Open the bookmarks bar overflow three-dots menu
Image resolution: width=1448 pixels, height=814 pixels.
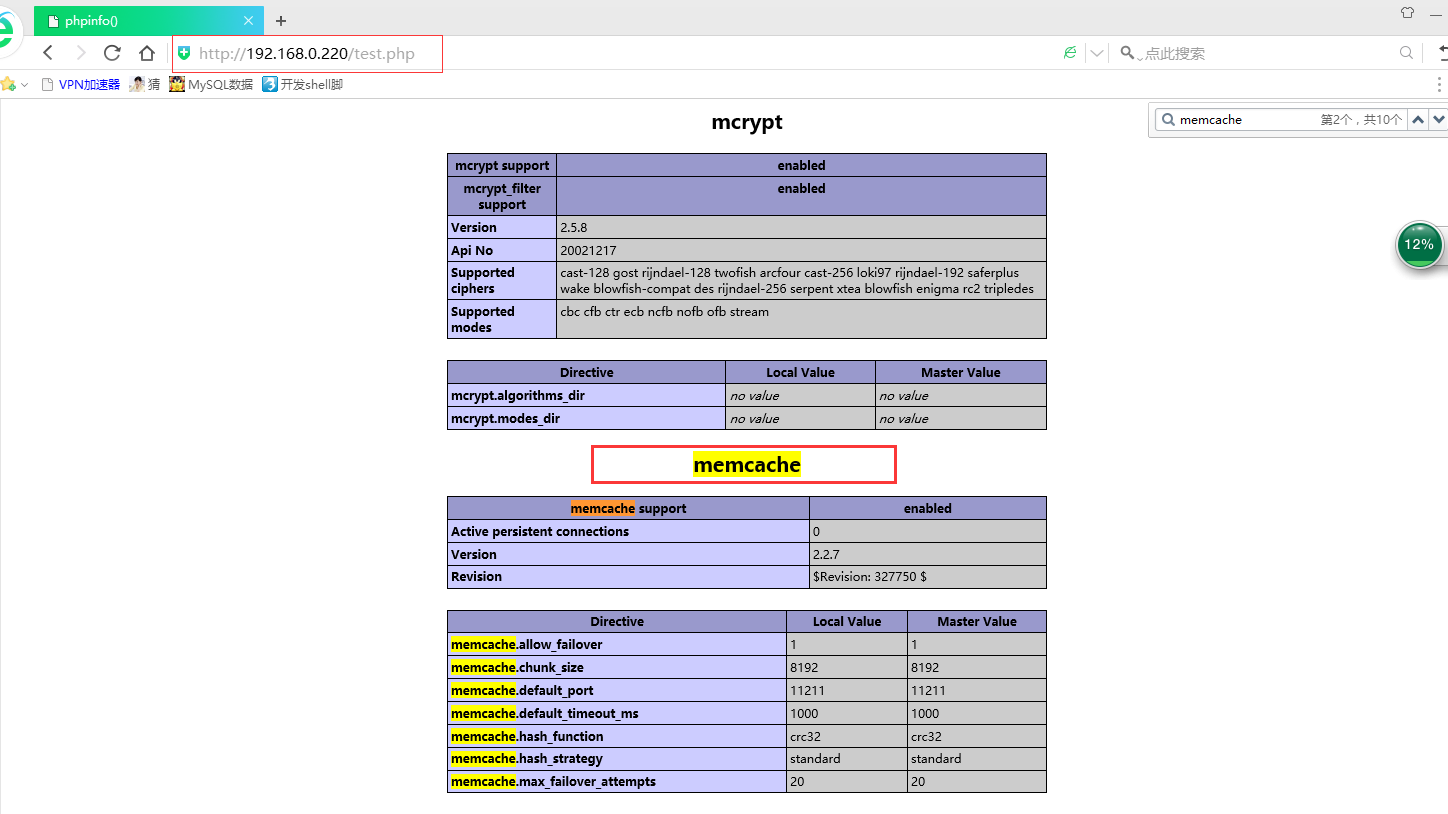1439,84
